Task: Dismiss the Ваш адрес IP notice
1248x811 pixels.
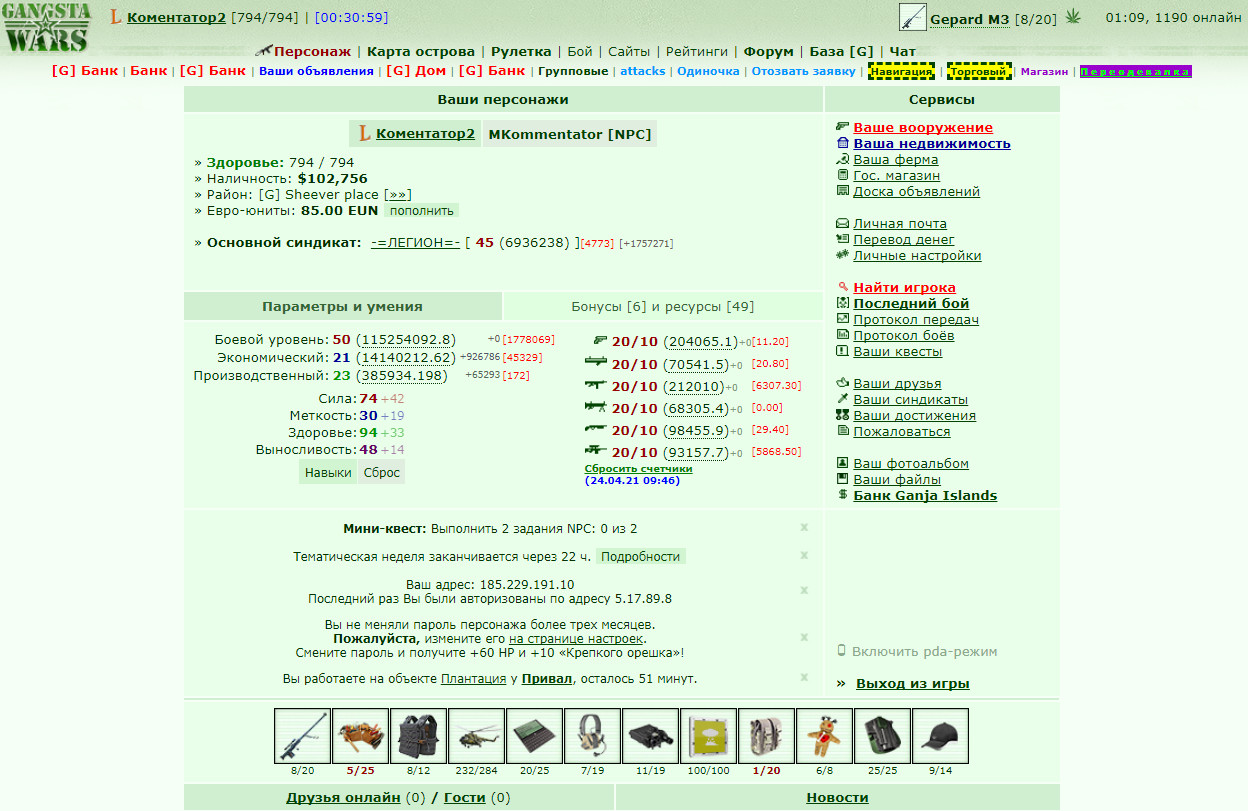Action: click(x=804, y=591)
